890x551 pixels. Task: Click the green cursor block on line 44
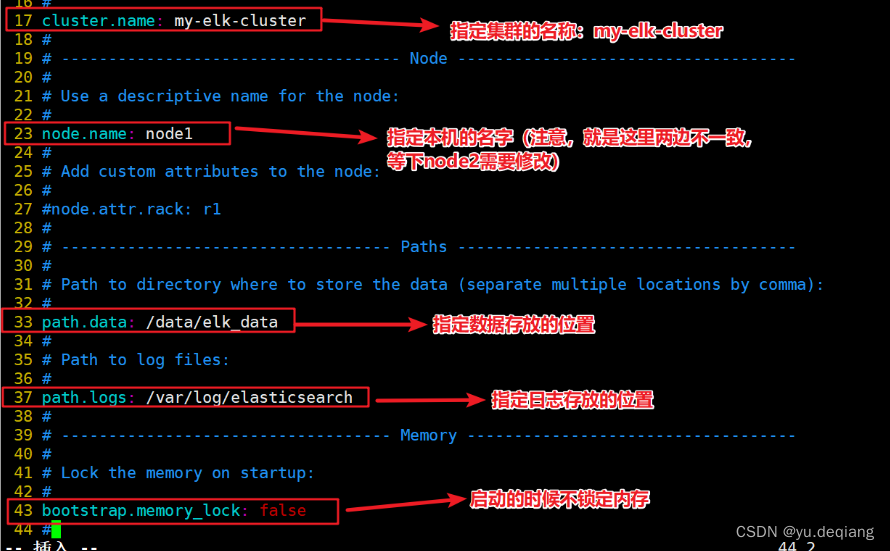[56, 529]
